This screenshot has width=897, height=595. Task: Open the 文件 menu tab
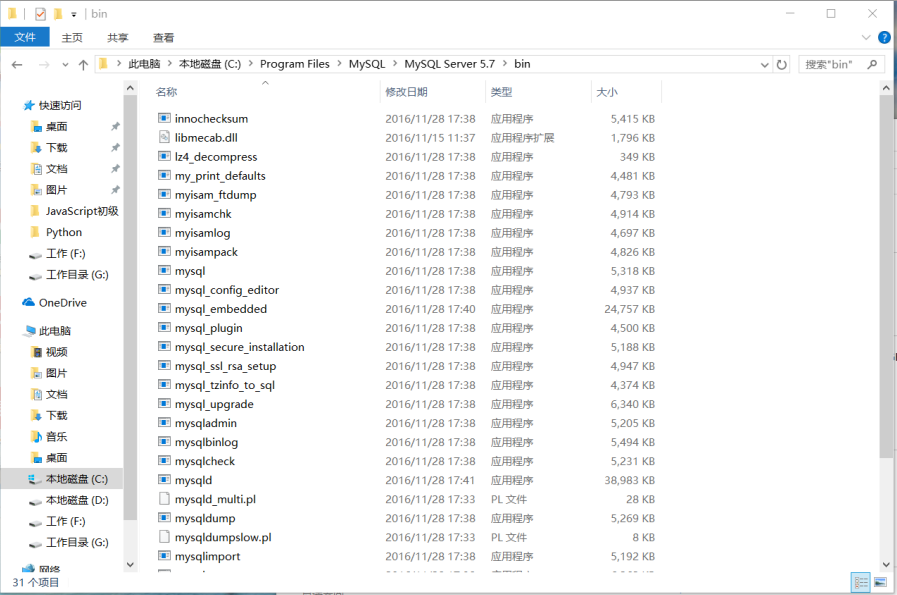click(25, 37)
